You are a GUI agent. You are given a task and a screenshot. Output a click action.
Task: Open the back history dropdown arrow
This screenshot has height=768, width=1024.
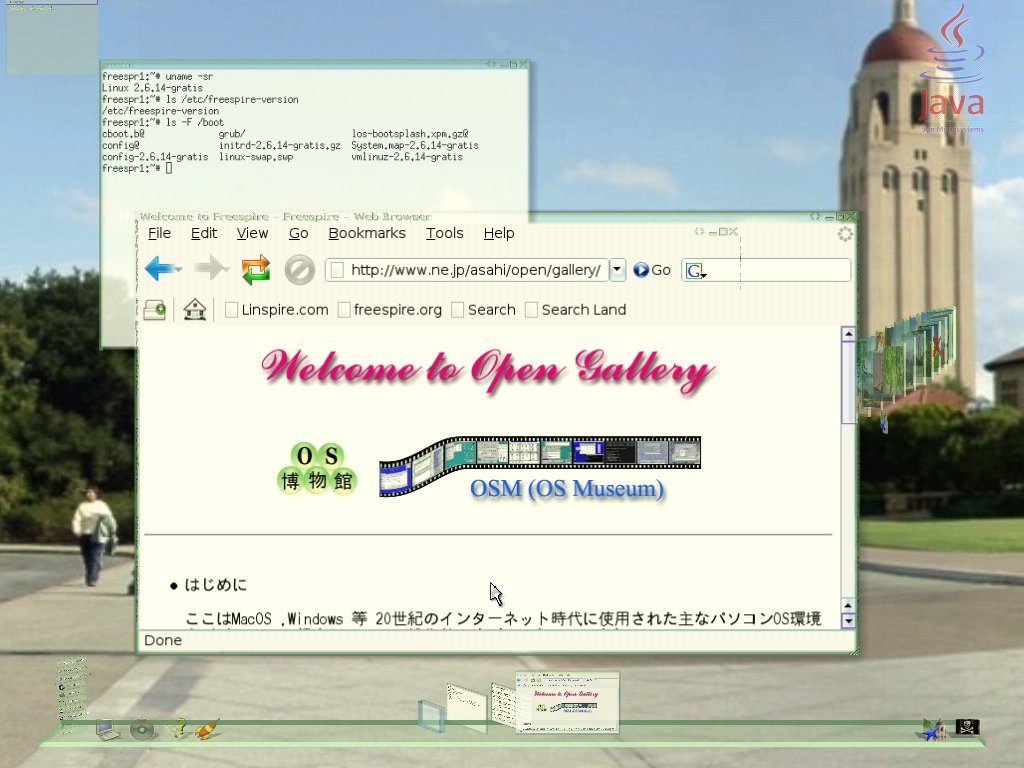coord(178,269)
